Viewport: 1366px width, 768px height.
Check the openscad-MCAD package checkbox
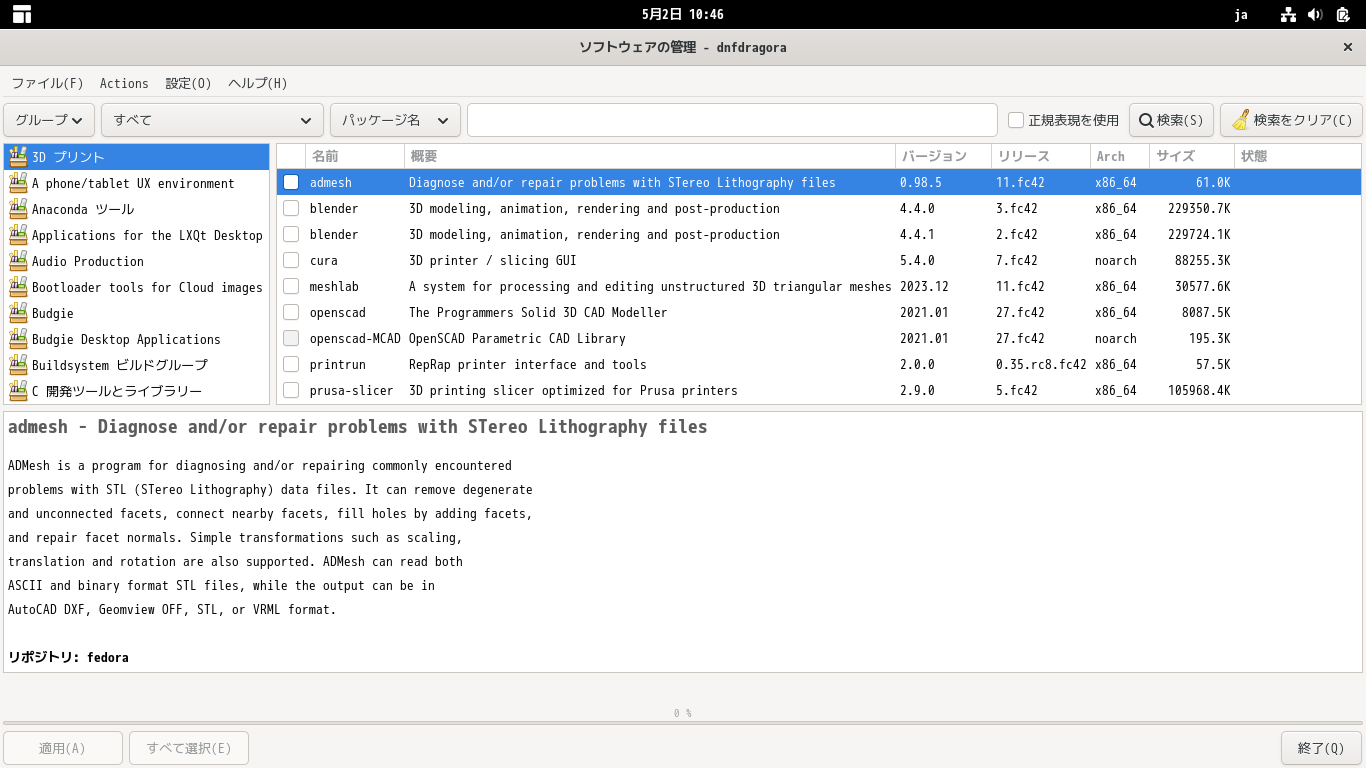pyautogui.click(x=291, y=339)
